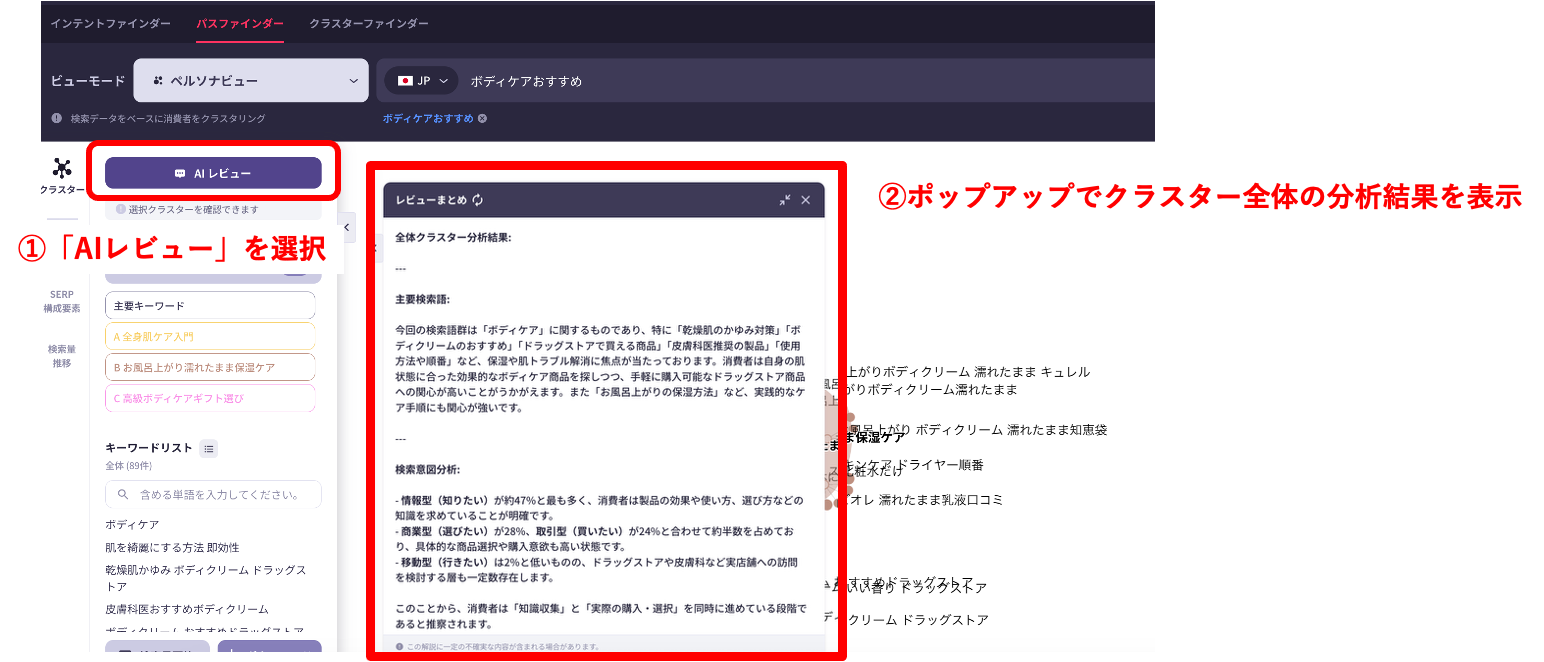Screen dimensions: 1544x662
Task: Switch to クラスターファインダー tab
Action: coord(369,23)
